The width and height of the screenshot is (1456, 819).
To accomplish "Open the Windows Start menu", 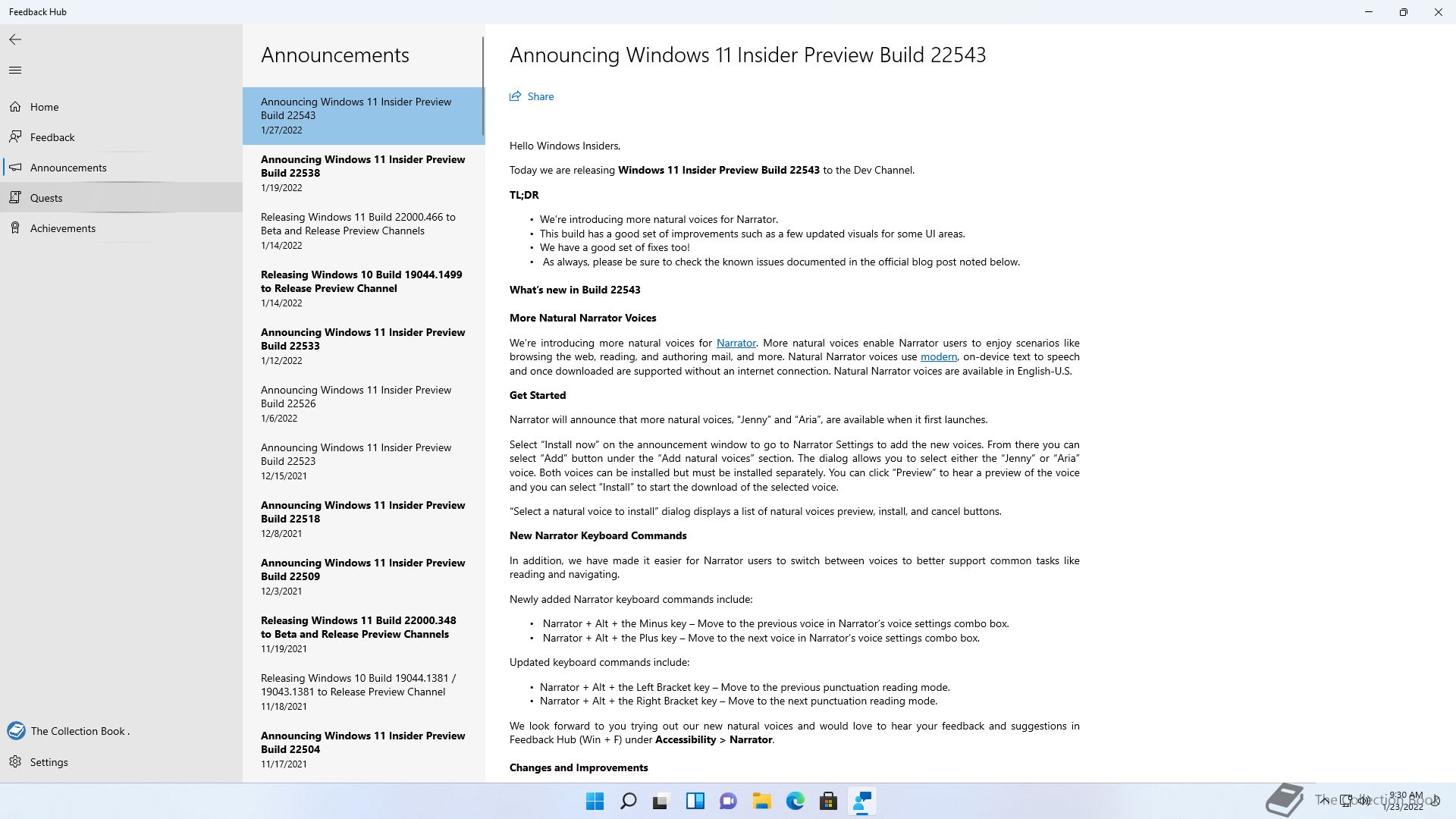I will [595, 801].
